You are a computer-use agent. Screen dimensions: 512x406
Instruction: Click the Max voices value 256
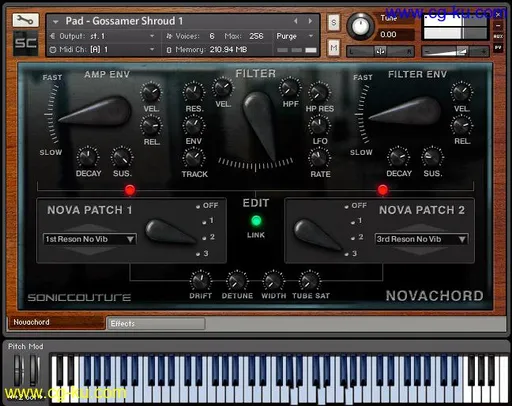pos(256,36)
